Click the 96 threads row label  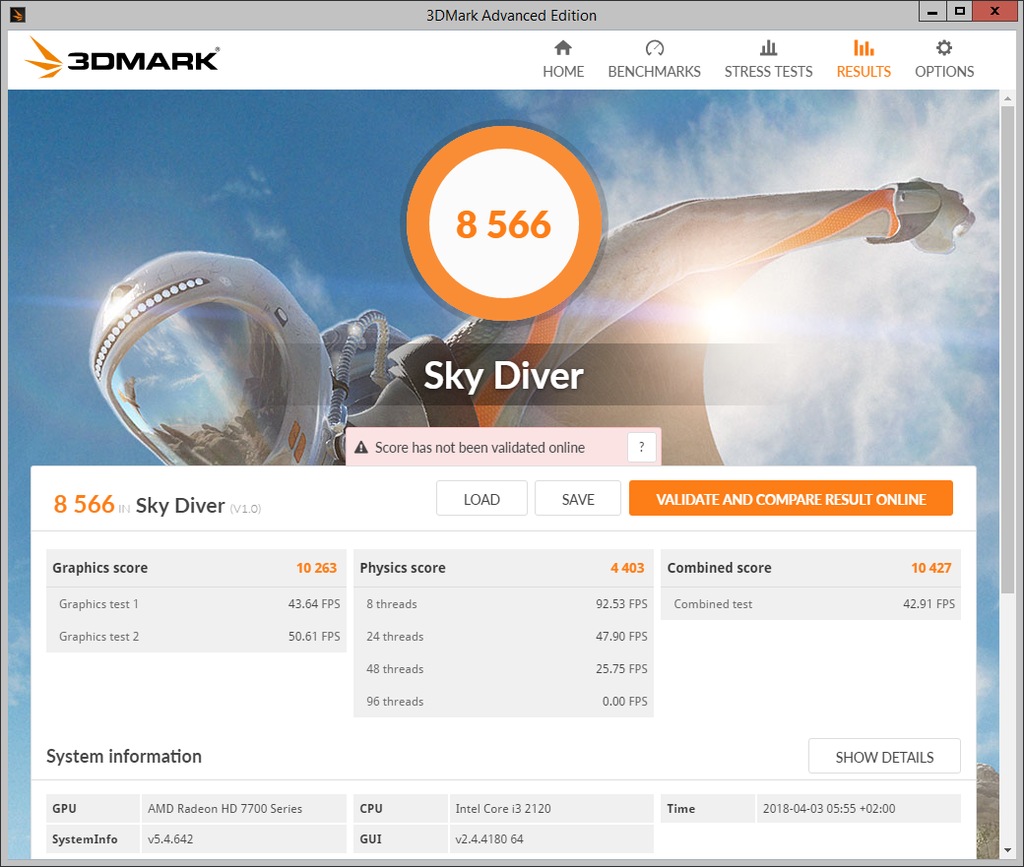coord(394,702)
